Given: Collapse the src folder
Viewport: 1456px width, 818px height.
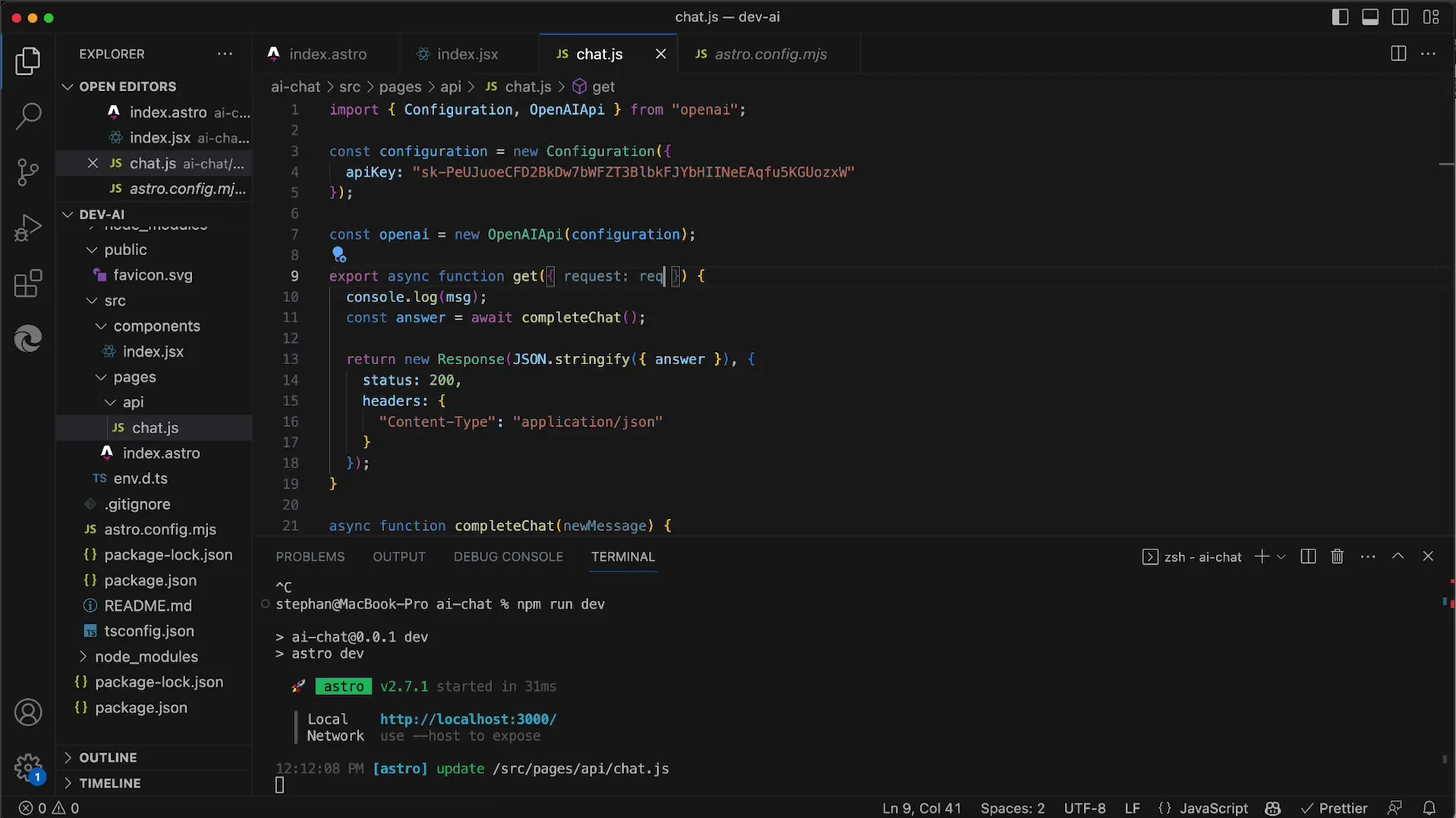Looking at the screenshot, I should [92, 300].
